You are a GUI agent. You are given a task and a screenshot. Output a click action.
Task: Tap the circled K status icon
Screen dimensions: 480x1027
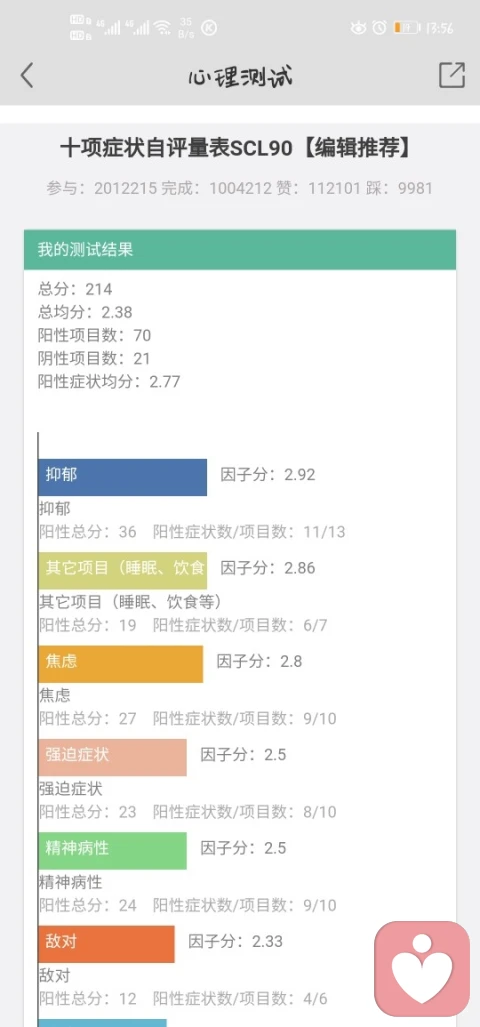(x=209, y=28)
